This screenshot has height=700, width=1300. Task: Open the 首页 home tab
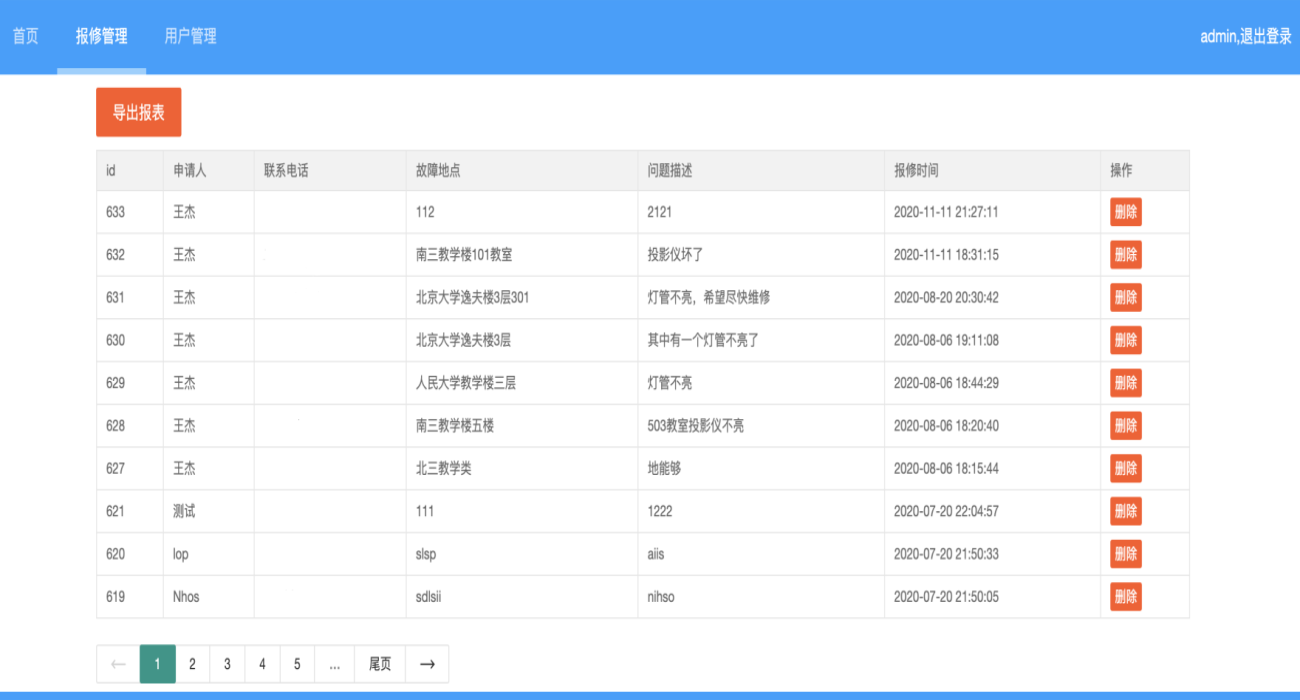[26, 37]
